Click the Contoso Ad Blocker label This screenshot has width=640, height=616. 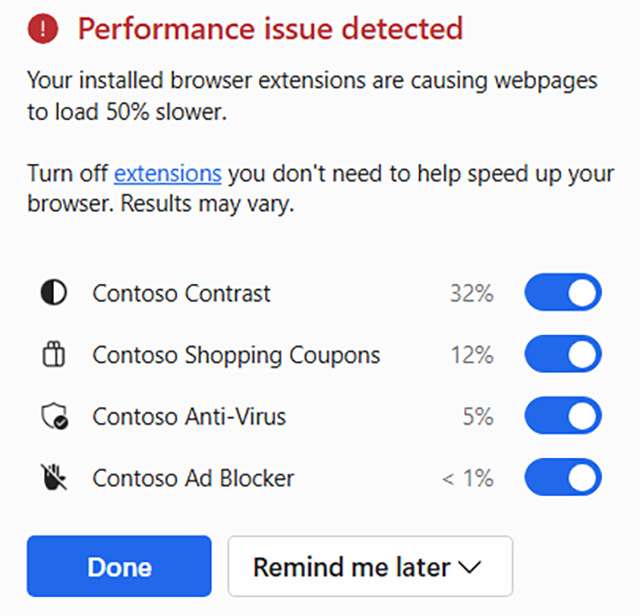193,478
